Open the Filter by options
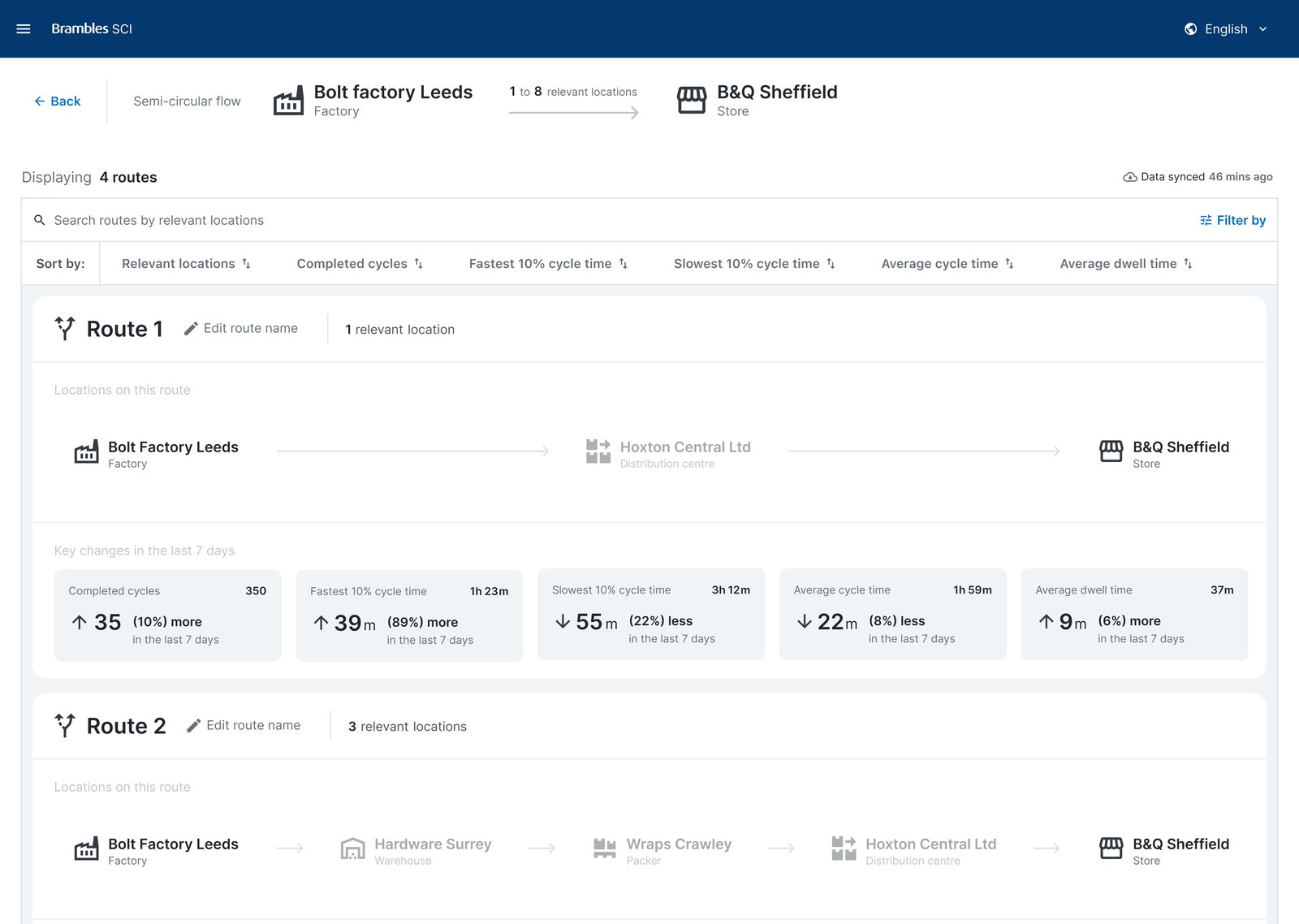 pos(1232,220)
